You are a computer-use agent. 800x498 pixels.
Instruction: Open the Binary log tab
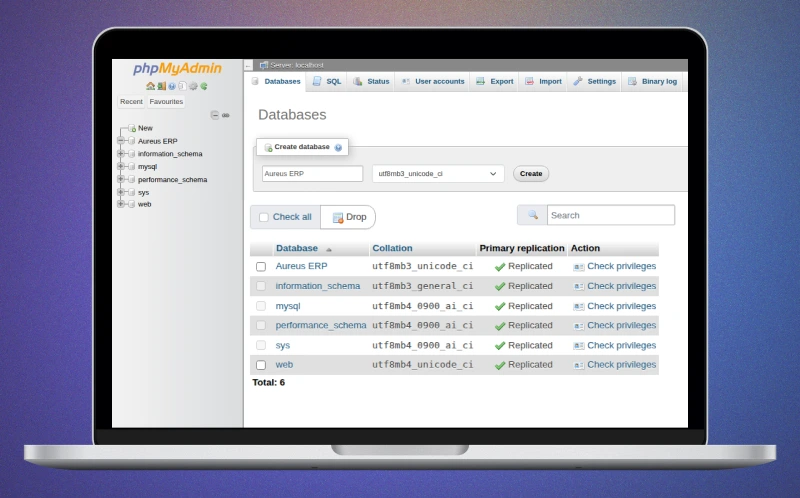(x=652, y=82)
